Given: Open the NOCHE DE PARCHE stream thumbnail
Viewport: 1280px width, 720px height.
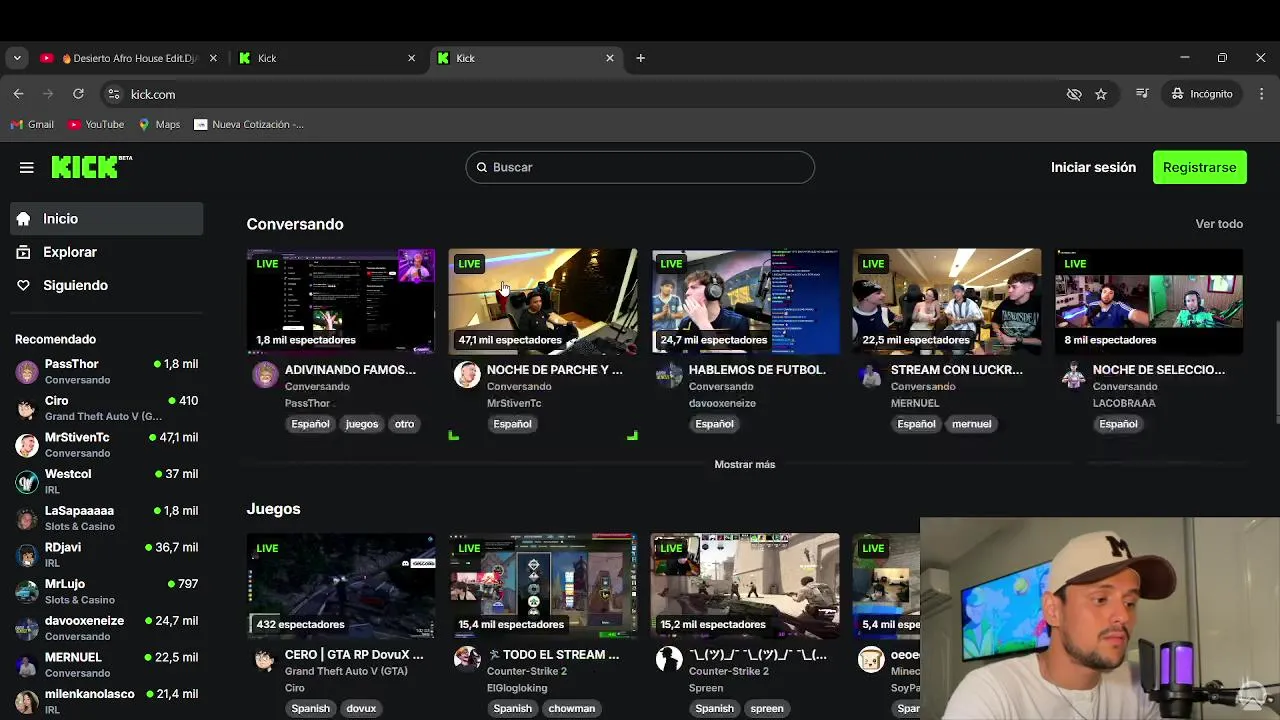Looking at the screenshot, I should pyautogui.click(x=543, y=301).
